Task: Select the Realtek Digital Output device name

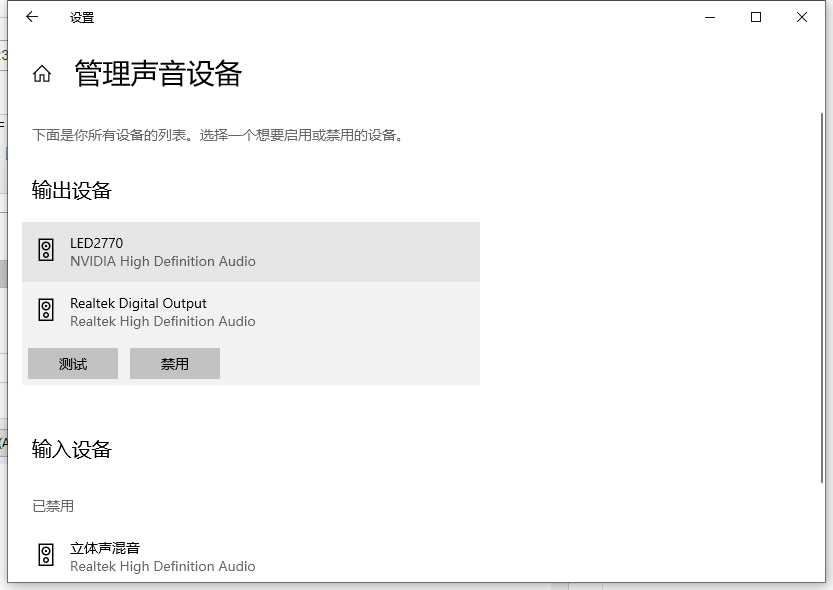Action: 138,303
